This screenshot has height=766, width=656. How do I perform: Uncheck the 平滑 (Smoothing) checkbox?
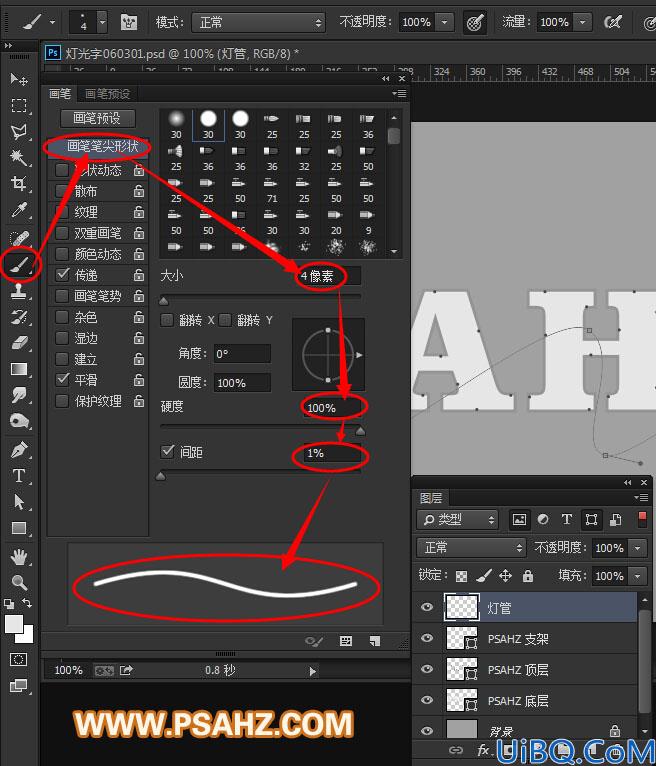pos(62,380)
